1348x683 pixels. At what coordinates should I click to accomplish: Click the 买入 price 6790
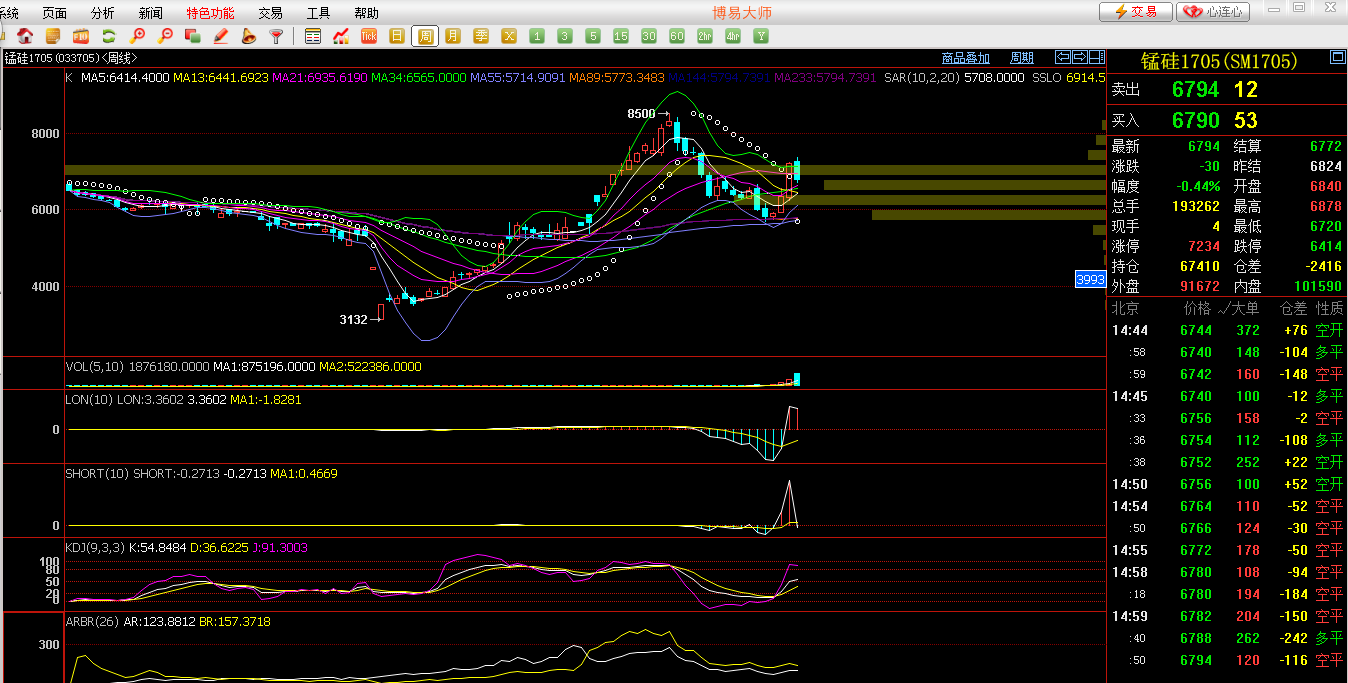coord(1195,121)
